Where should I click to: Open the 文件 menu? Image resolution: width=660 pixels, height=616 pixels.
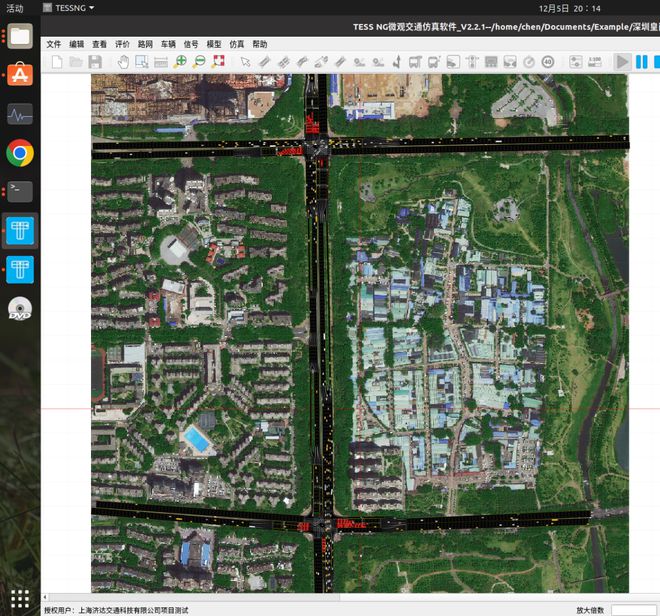53,44
